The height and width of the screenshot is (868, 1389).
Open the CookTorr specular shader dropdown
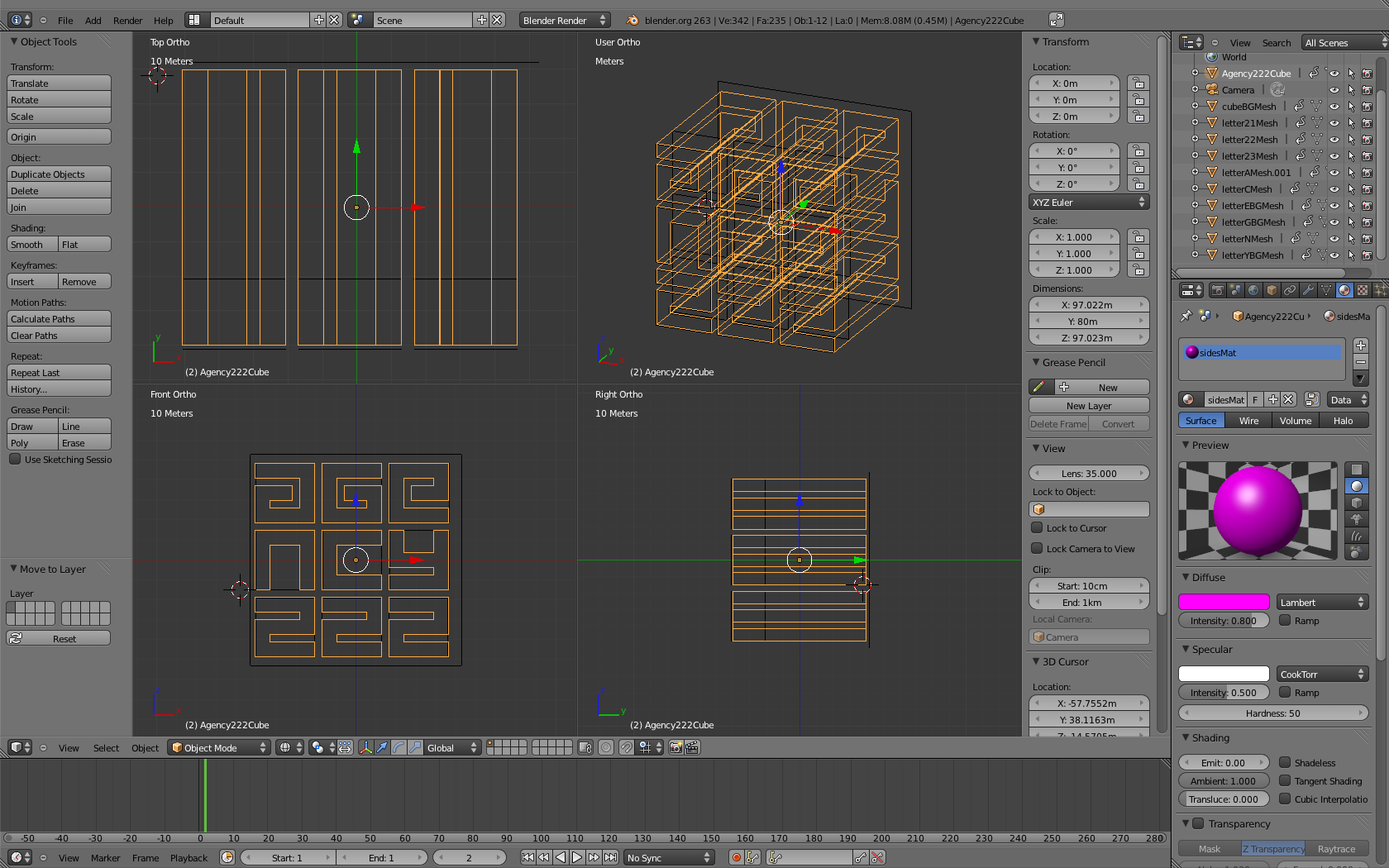1322,675
